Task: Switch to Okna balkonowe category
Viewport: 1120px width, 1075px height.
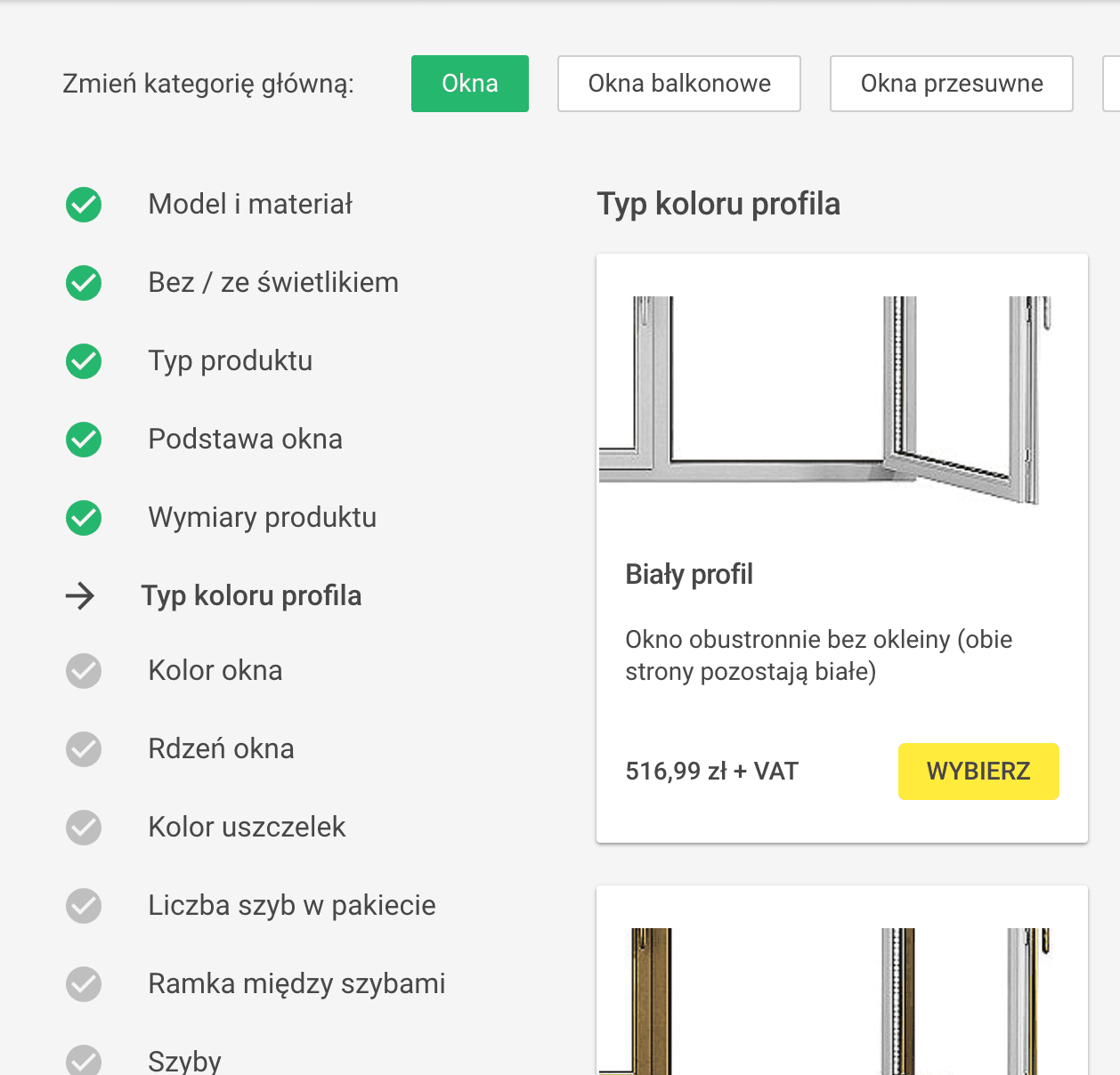Action: 679,84
